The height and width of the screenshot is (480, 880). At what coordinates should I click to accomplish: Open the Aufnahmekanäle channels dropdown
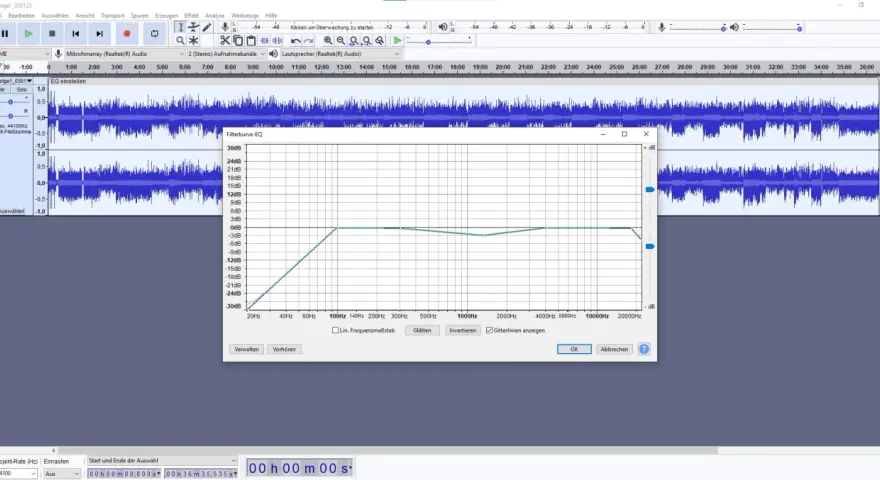[226, 54]
